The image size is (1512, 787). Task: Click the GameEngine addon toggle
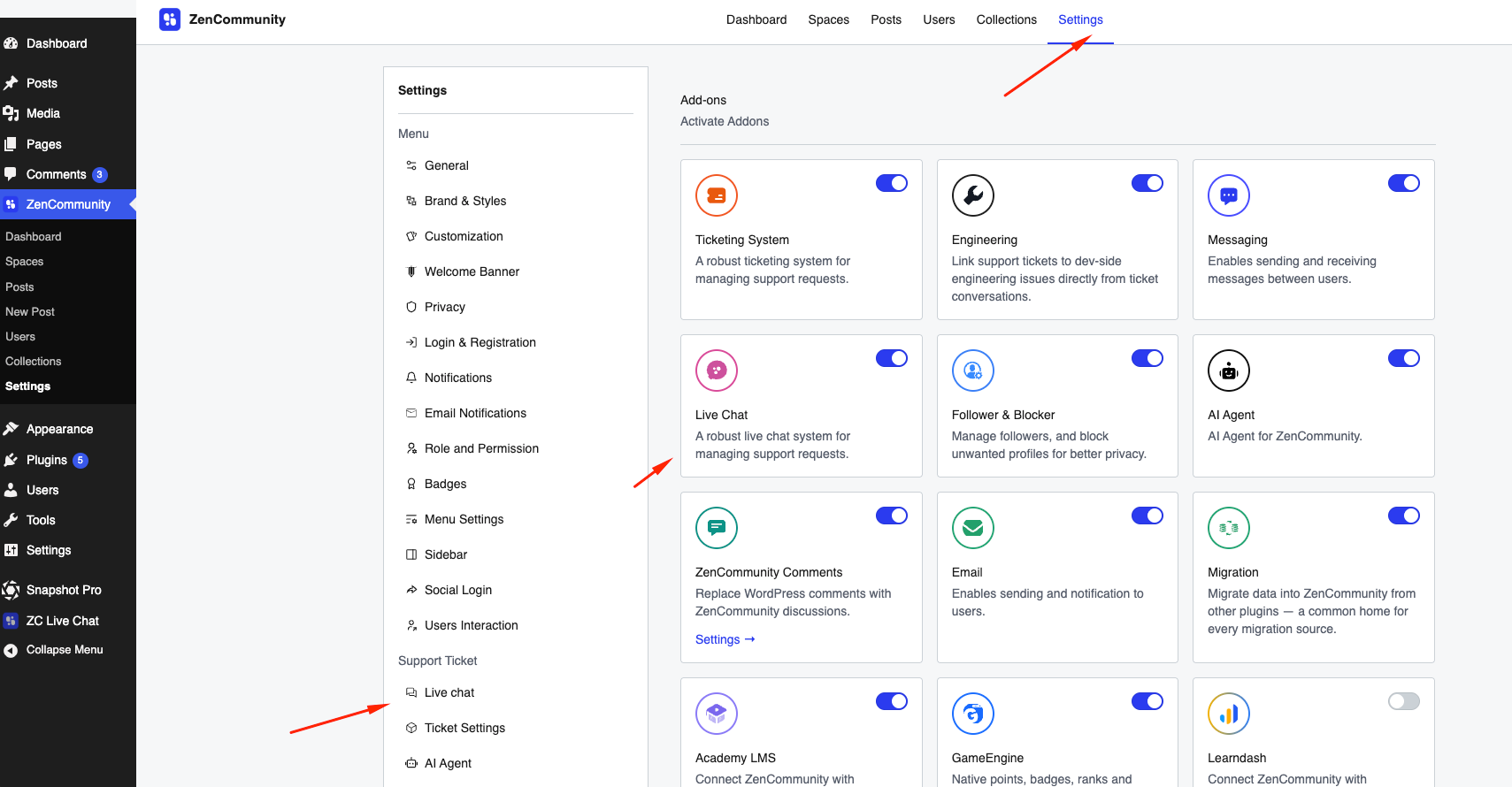(x=1147, y=701)
